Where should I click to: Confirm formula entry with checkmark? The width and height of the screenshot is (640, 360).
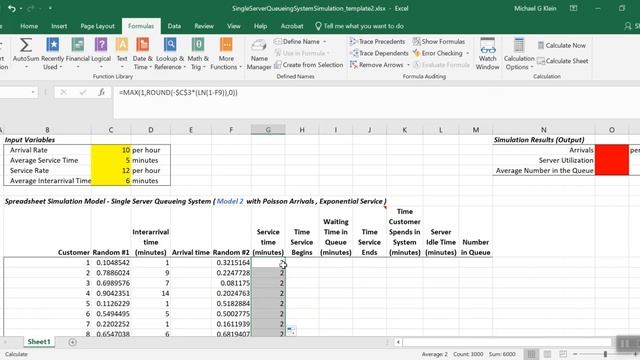[x=83, y=93]
